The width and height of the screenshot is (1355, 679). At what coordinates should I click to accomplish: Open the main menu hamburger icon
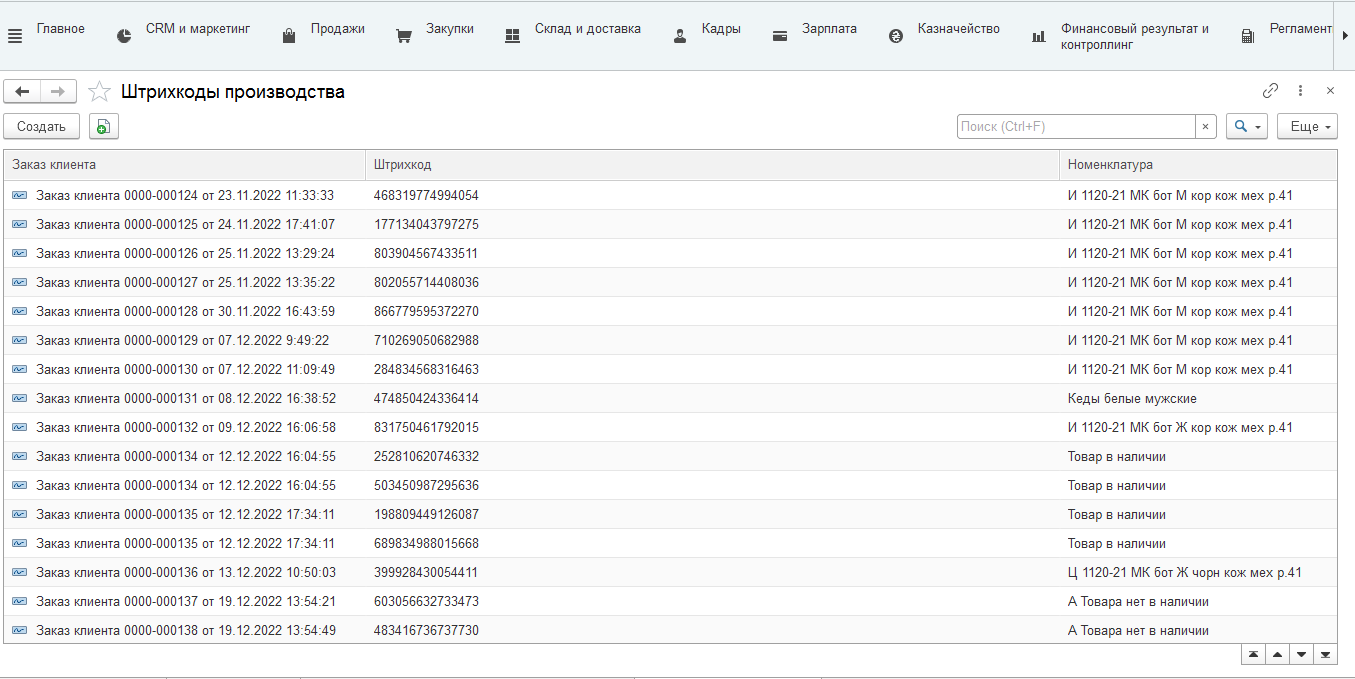point(14,37)
